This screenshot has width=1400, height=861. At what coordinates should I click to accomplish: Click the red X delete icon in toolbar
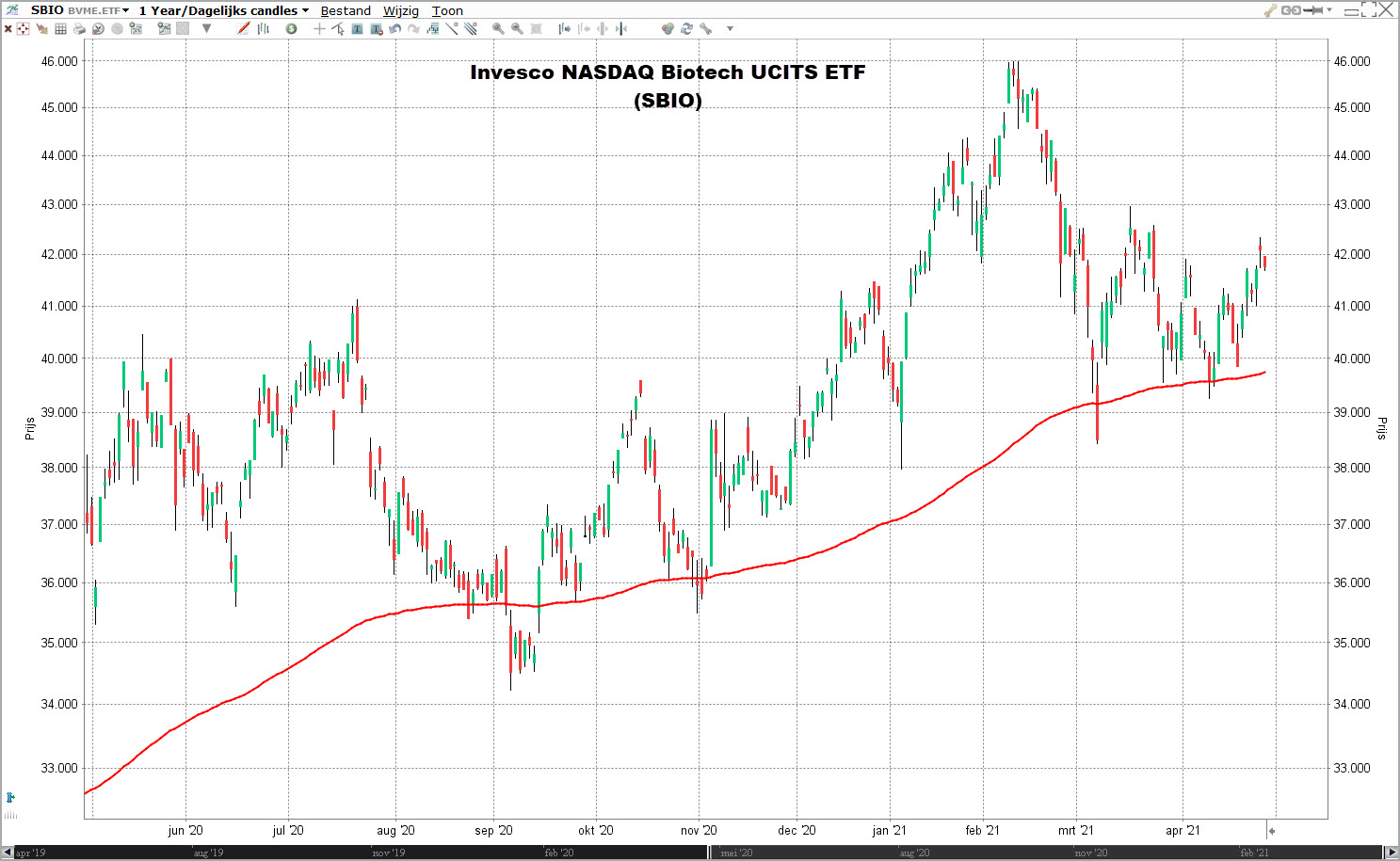[x=8, y=29]
